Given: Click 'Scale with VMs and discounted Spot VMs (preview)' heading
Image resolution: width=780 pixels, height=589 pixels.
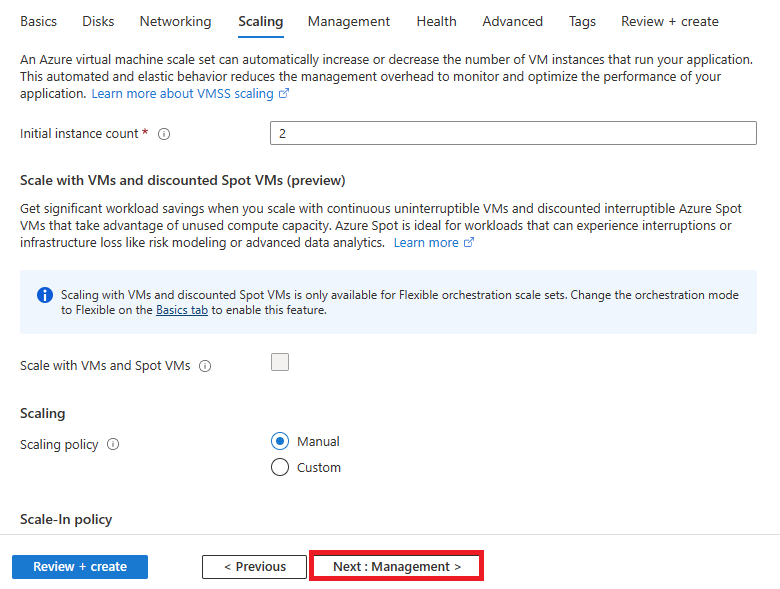Looking at the screenshot, I should [183, 180].
